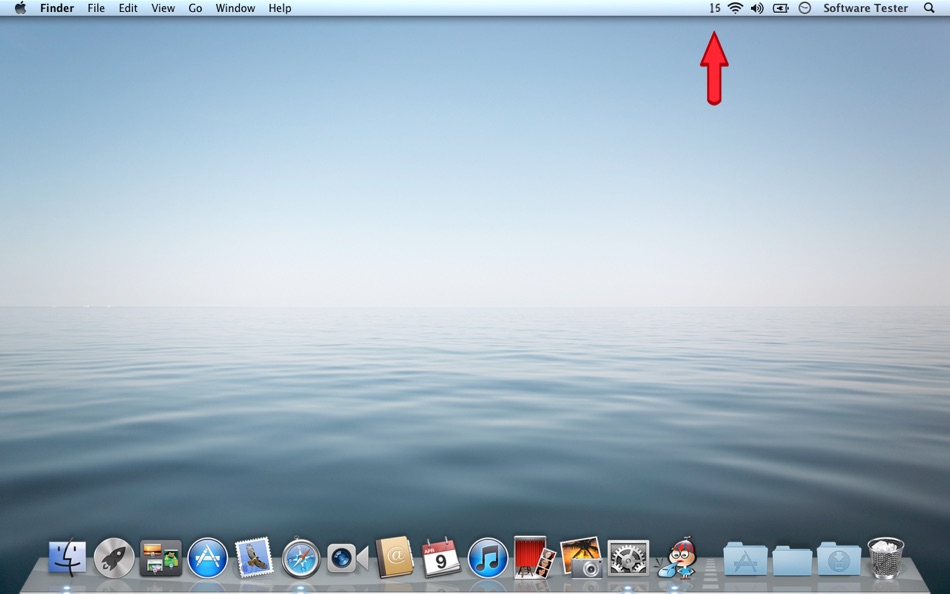This screenshot has height=594, width=950.
Task: Open the Finder menu
Action: (x=57, y=8)
